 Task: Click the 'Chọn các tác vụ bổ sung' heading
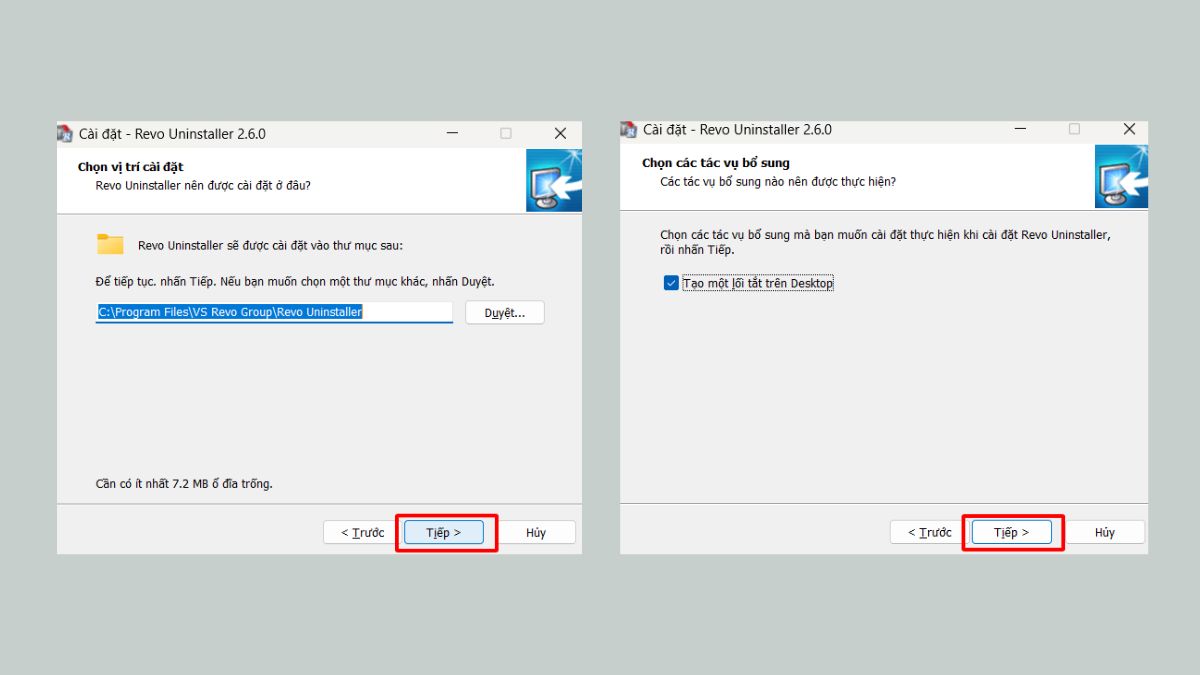716,163
